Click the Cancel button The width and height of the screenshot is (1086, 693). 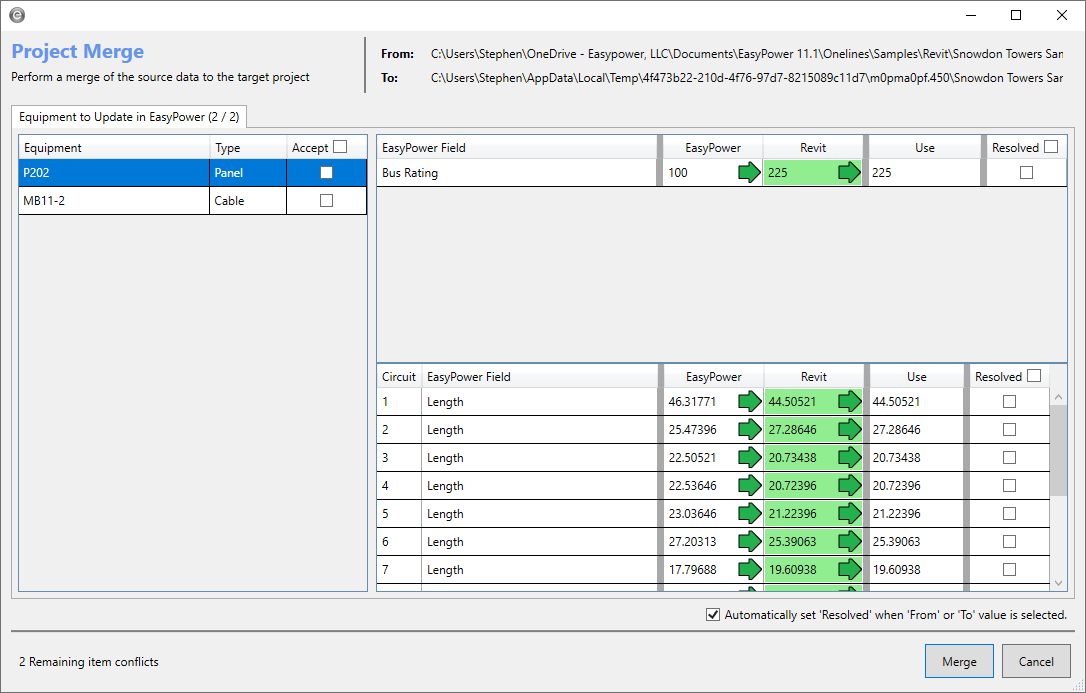(1036, 661)
